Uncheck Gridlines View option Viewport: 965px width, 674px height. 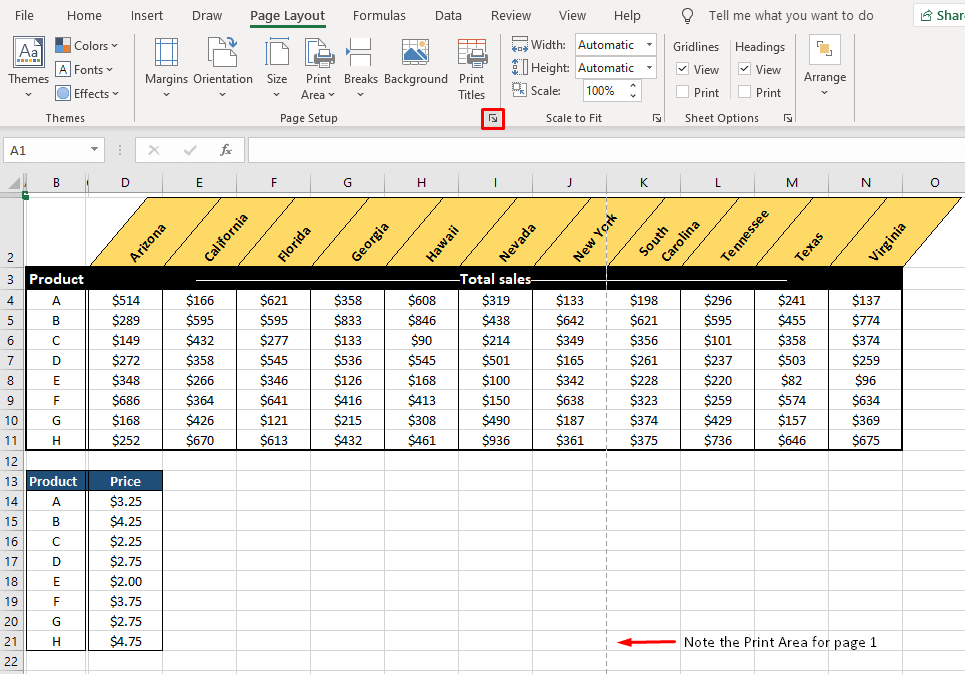[x=684, y=69]
